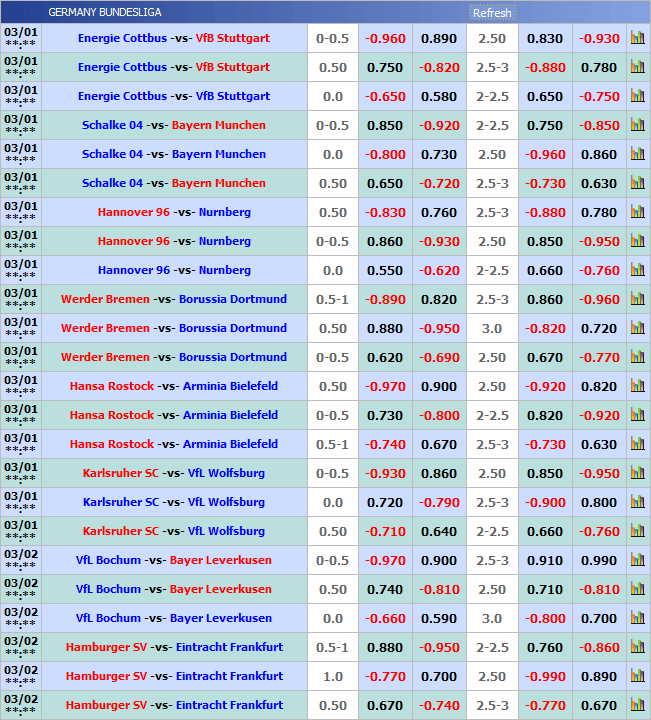
Task: Choose 0.860 odds in Karlsruher SC 0-0.5 row
Action: click(439, 473)
